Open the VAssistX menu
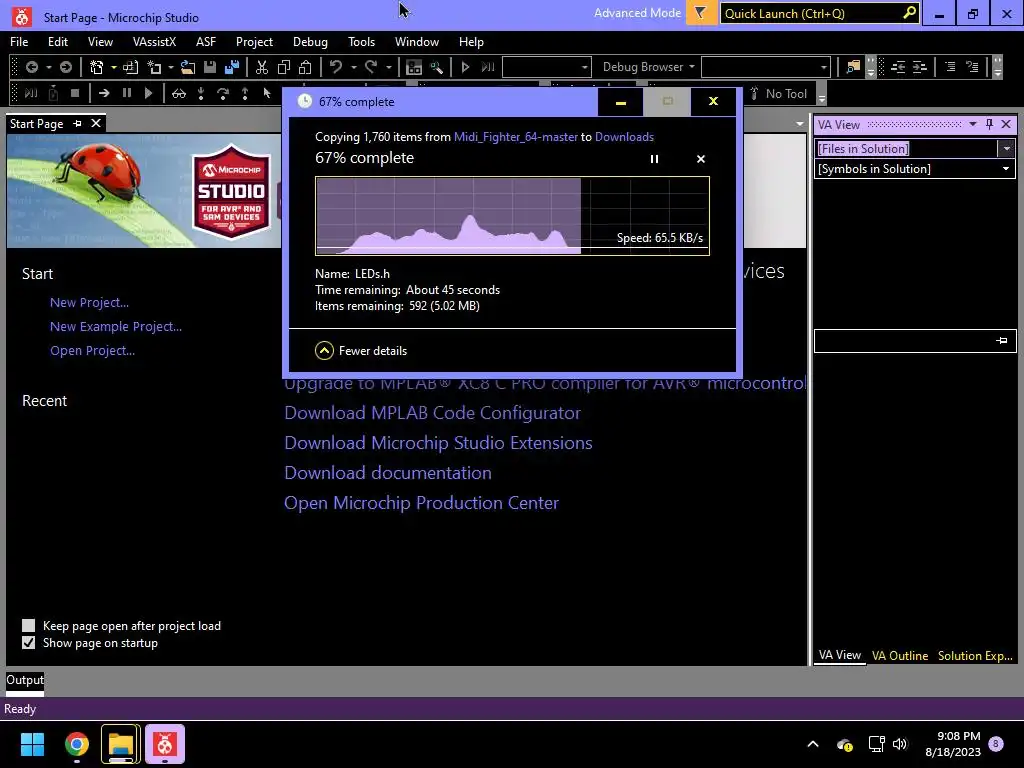Screen dimensions: 1024x768 (x=154, y=42)
